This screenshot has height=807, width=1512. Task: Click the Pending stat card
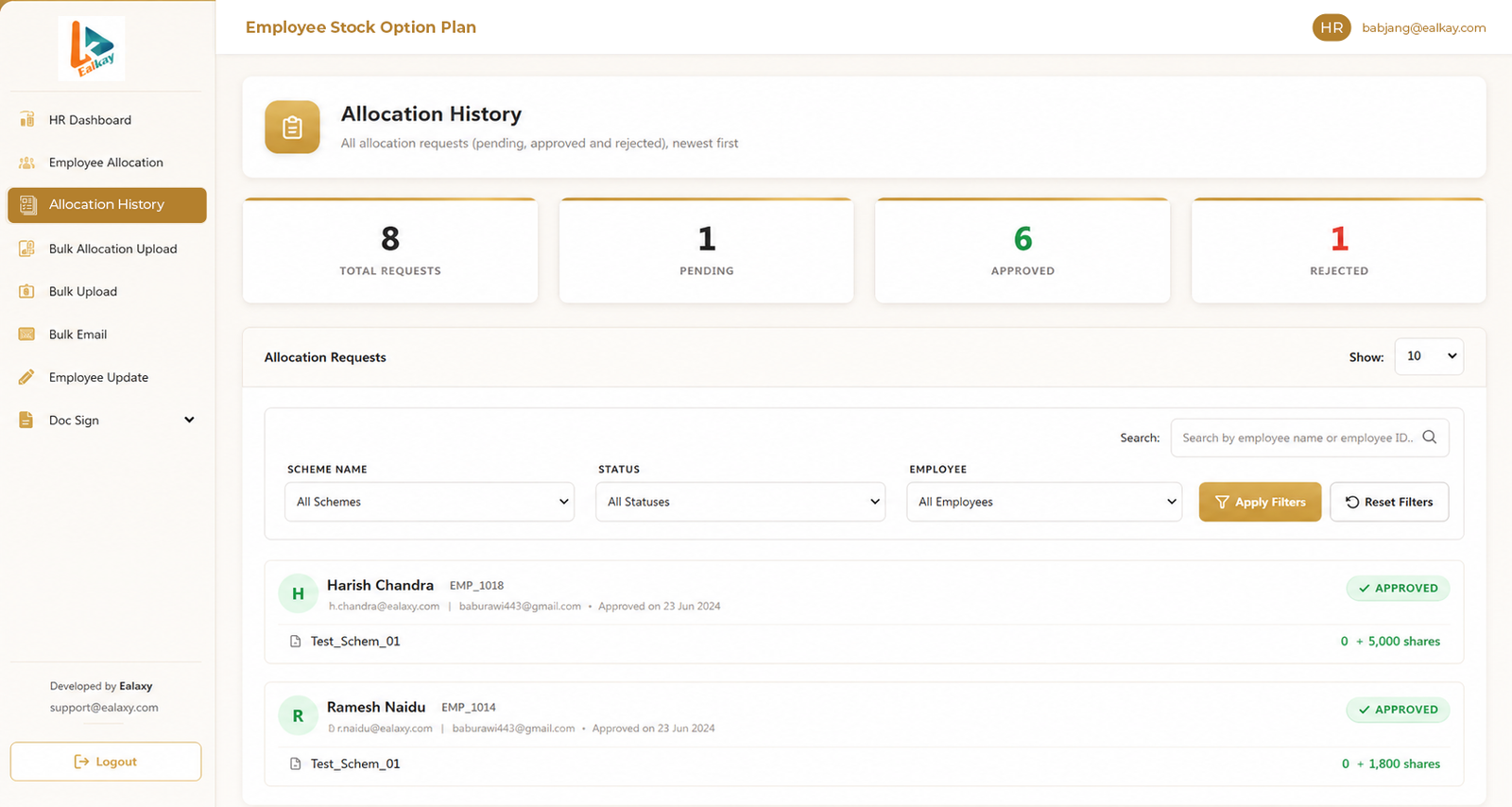tap(707, 250)
